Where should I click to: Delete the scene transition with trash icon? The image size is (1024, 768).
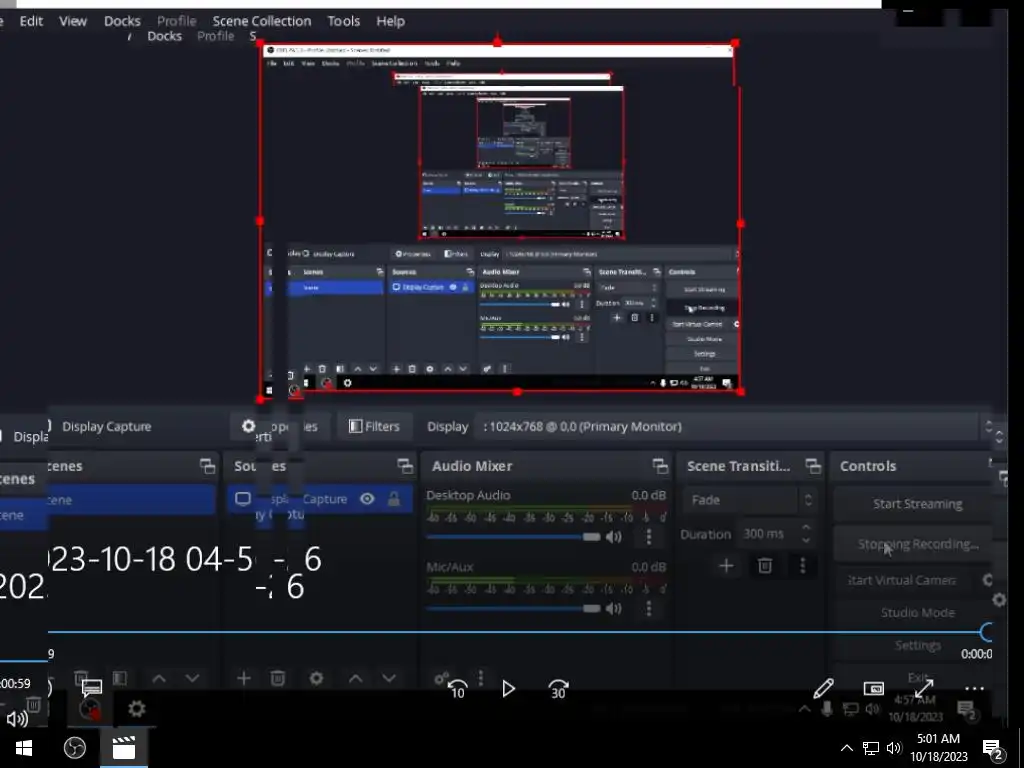(x=765, y=566)
